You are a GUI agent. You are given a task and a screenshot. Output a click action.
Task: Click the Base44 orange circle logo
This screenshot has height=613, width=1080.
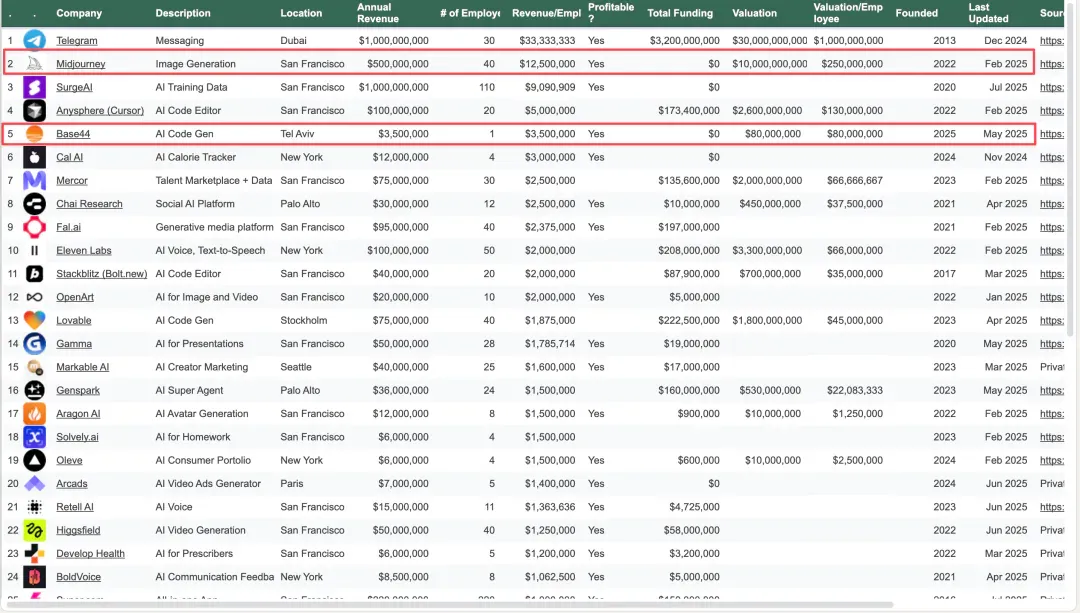pyautogui.click(x=34, y=134)
